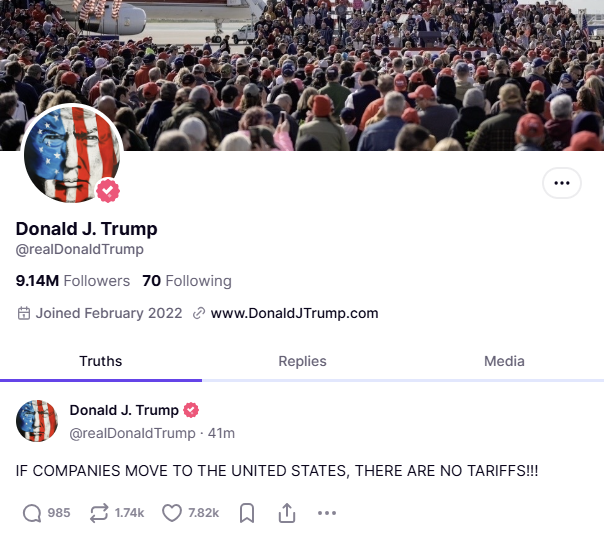
Task: Click the small avatar in post
Action: (x=37, y=421)
